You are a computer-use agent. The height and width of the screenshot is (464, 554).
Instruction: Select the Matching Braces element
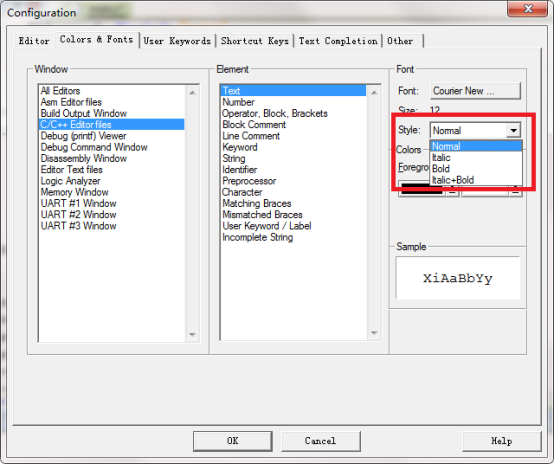pyautogui.click(x=294, y=203)
